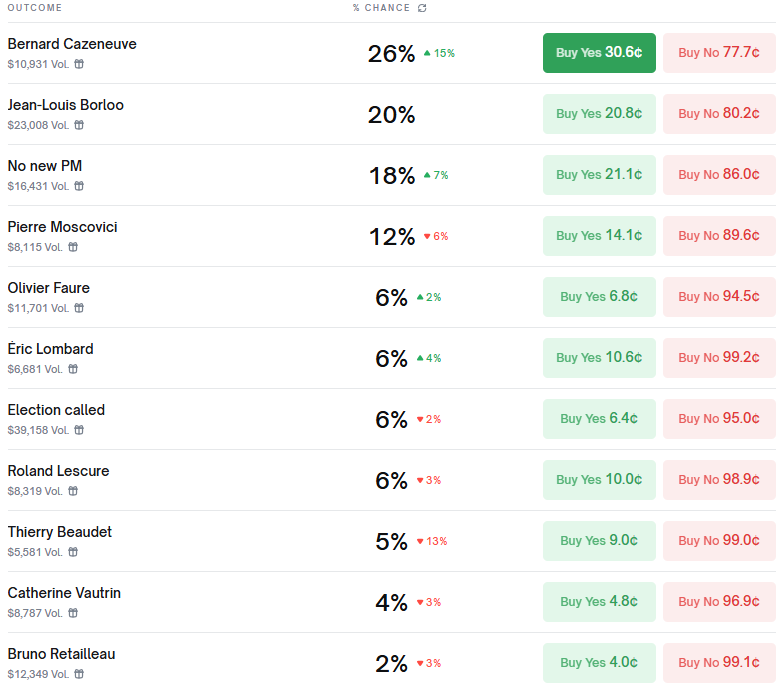Click Buy No 99.1¢ for Bruno Retailleau

point(719,663)
